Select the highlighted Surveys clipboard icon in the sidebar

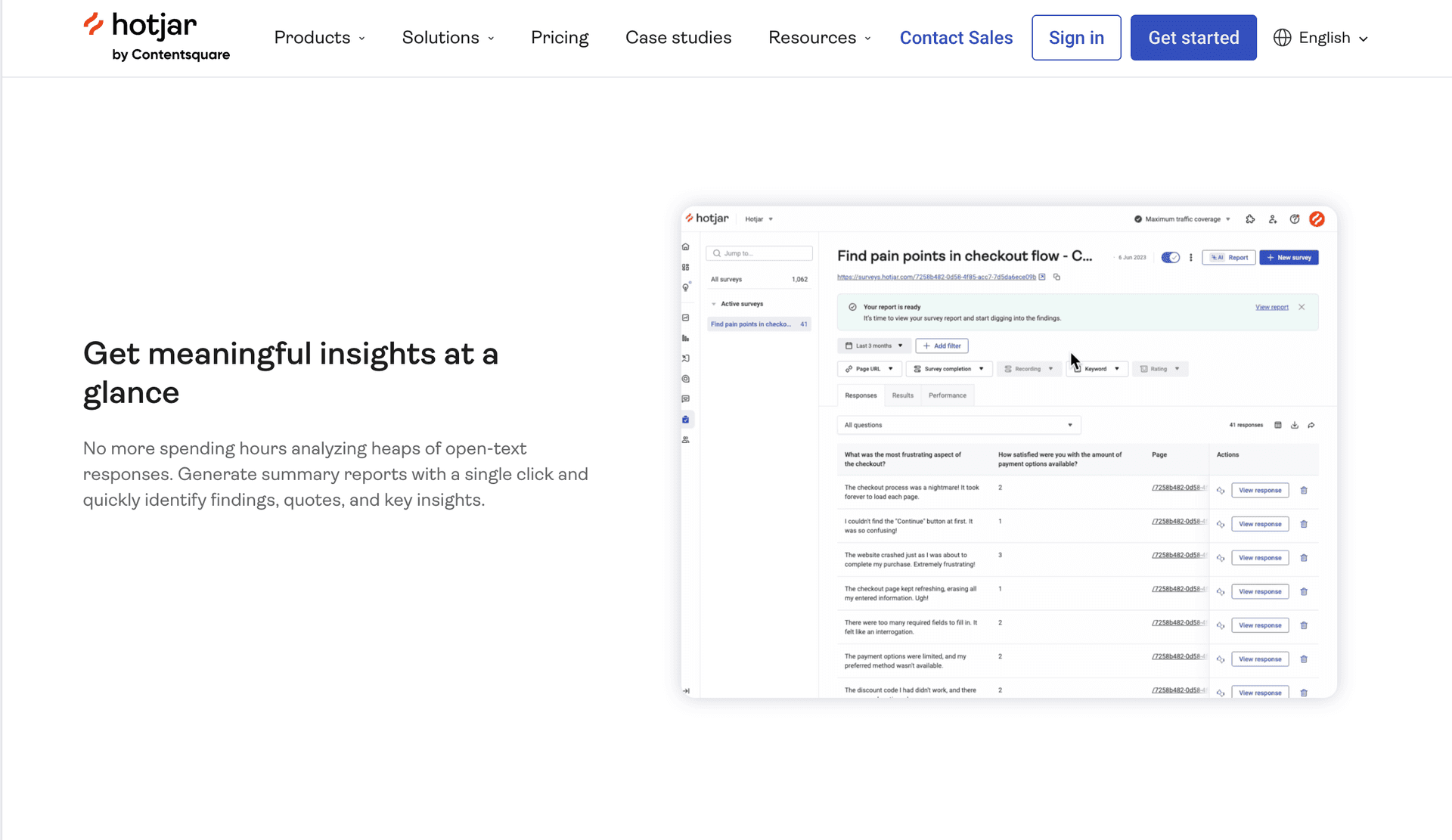click(686, 420)
